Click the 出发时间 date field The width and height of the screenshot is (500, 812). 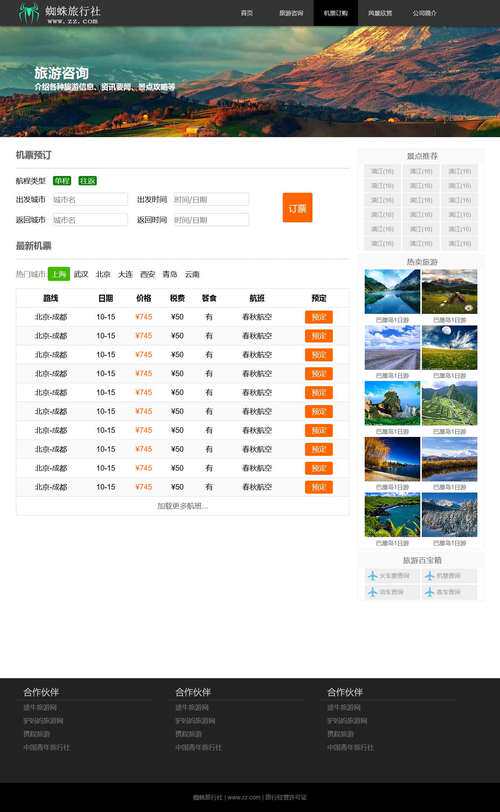pos(211,199)
